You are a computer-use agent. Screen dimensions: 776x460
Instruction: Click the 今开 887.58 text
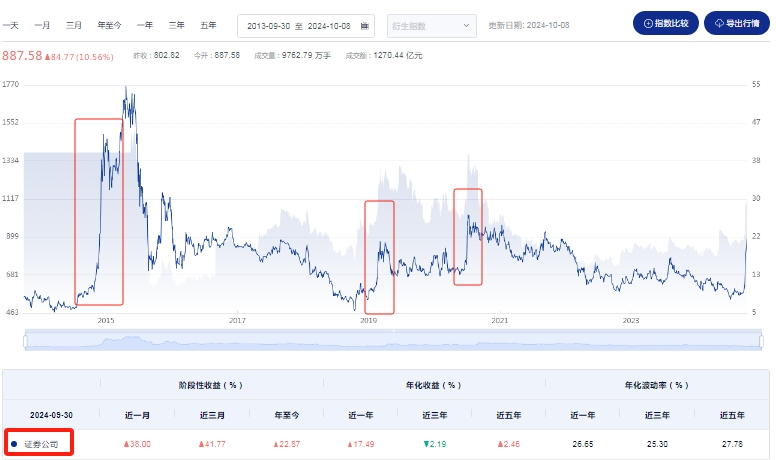217,55
